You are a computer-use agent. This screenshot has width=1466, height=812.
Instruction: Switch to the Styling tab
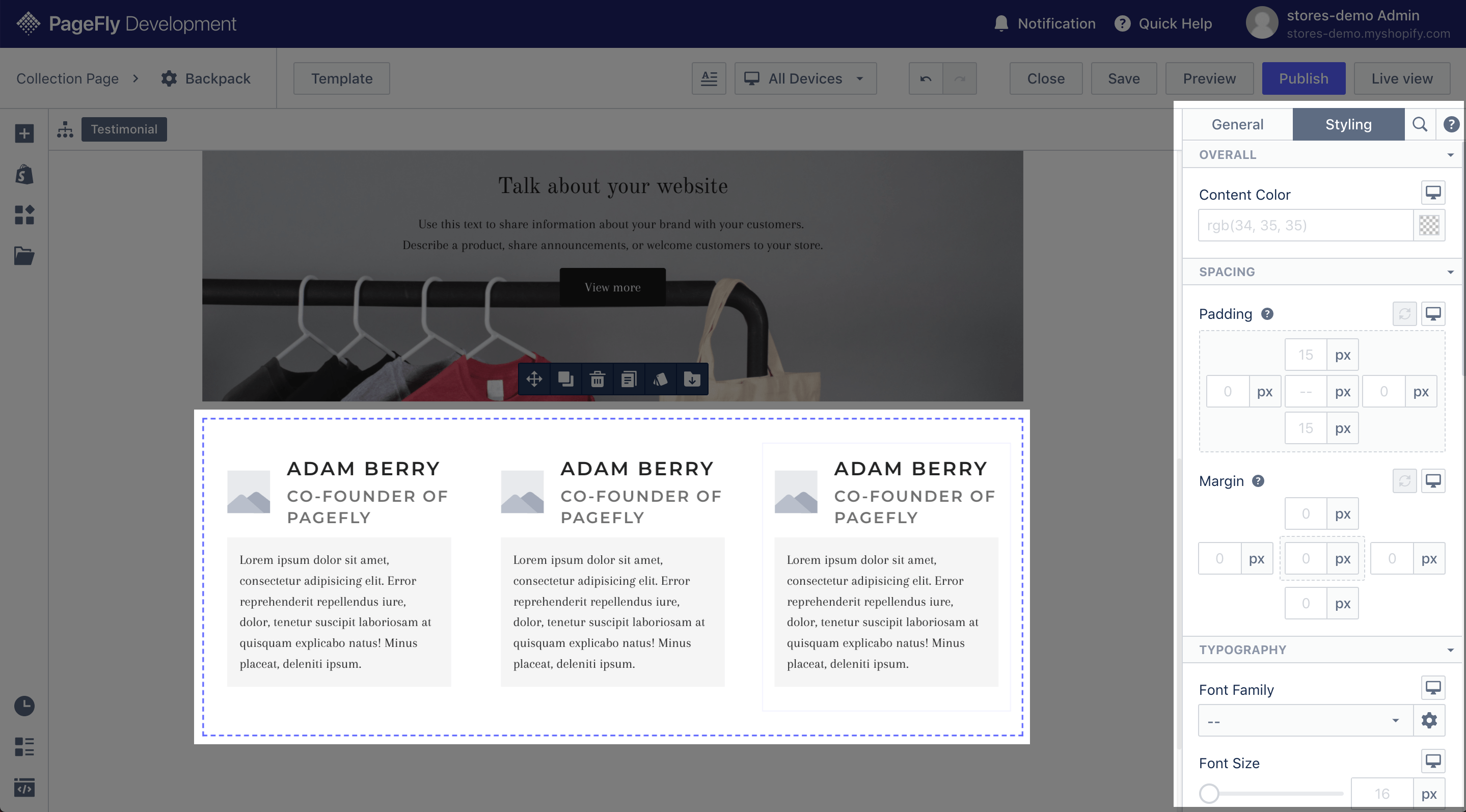pos(1348,124)
